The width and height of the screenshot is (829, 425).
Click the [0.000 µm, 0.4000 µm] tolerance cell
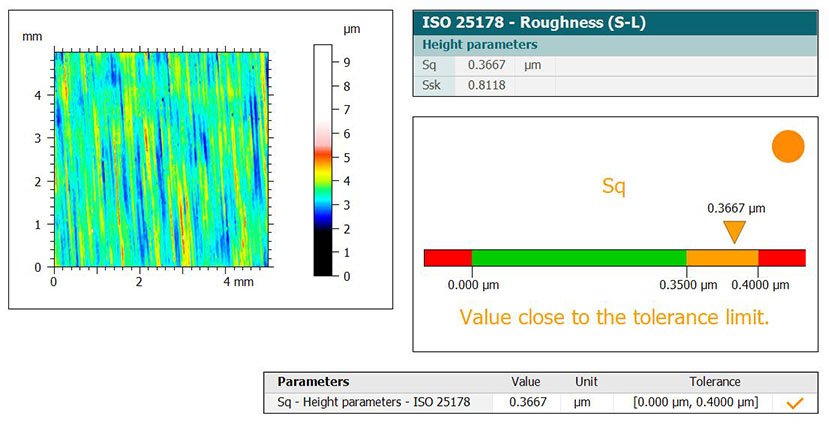coord(695,402)
